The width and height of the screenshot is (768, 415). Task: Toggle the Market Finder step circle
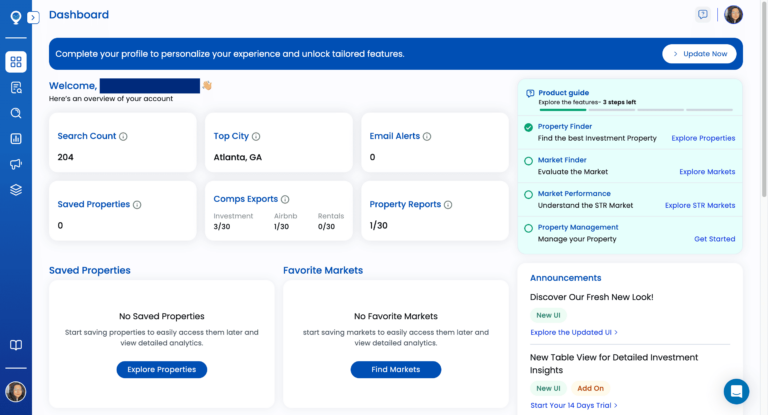(528, 161)
